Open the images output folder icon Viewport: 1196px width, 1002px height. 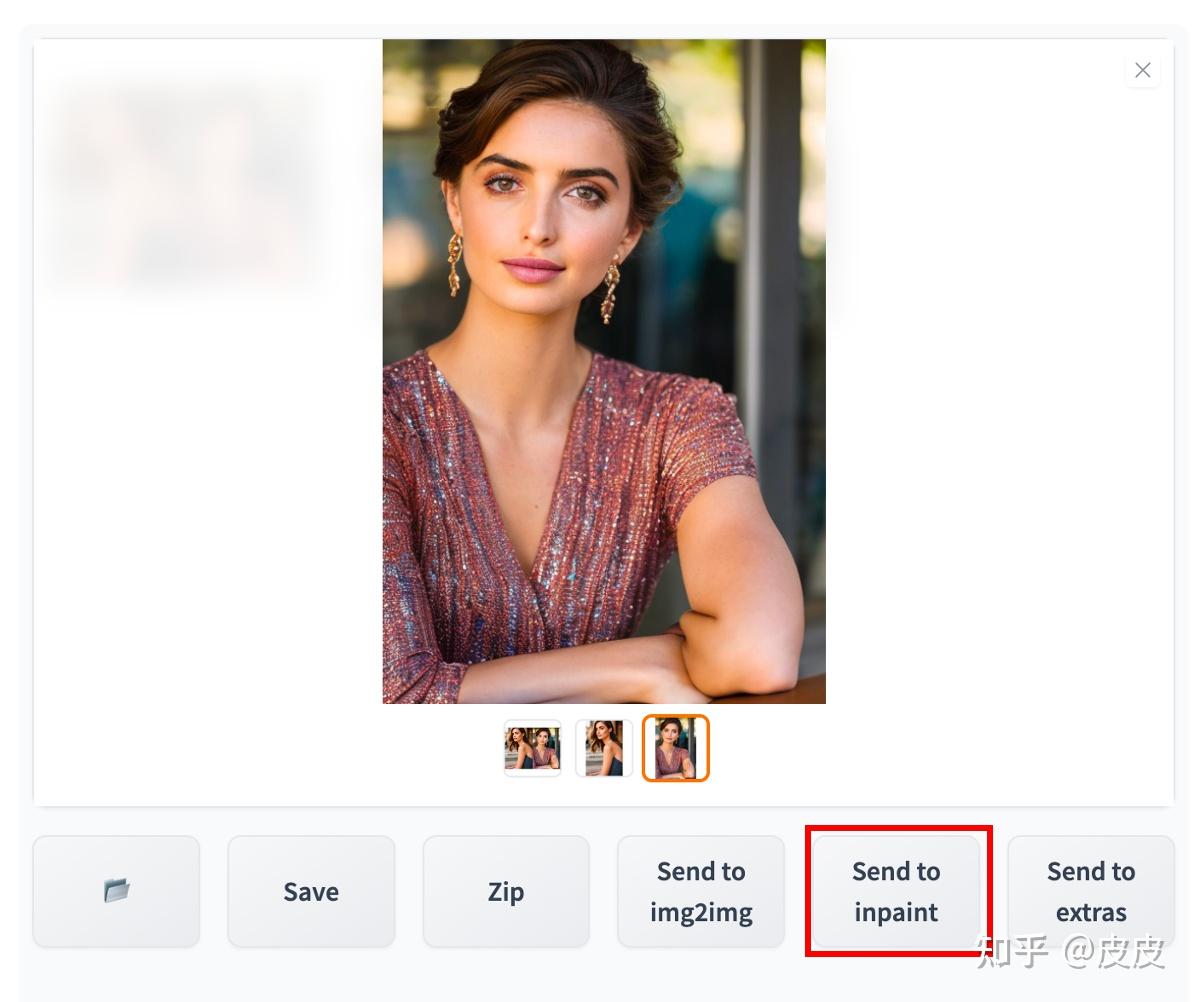[x=116, y=891]
